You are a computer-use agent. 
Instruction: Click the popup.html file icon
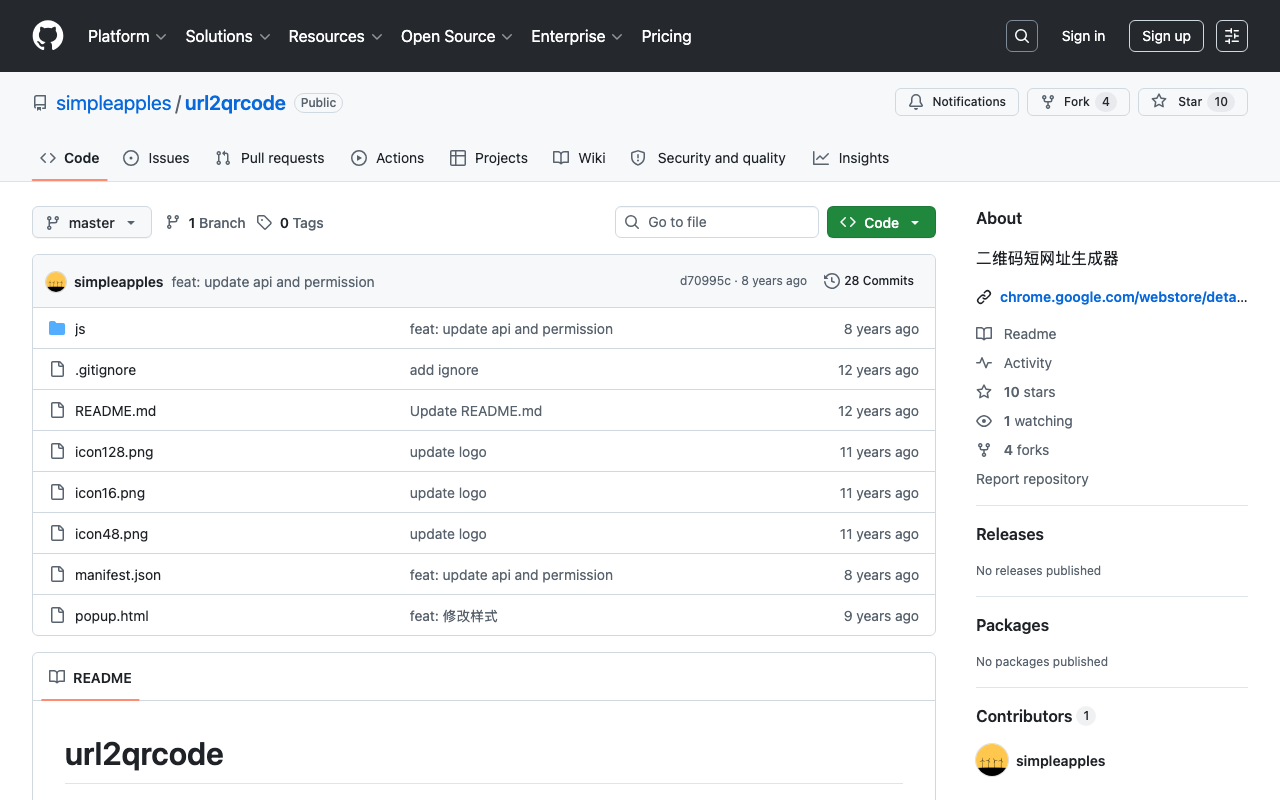(x=57, y=616)
